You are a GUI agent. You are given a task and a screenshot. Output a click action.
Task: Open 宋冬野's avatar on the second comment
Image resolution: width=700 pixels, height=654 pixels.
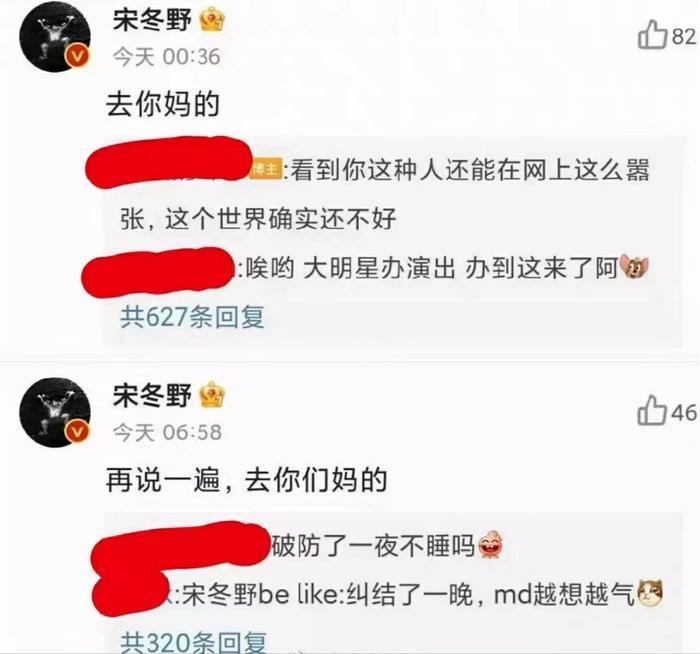click(55, 412)
